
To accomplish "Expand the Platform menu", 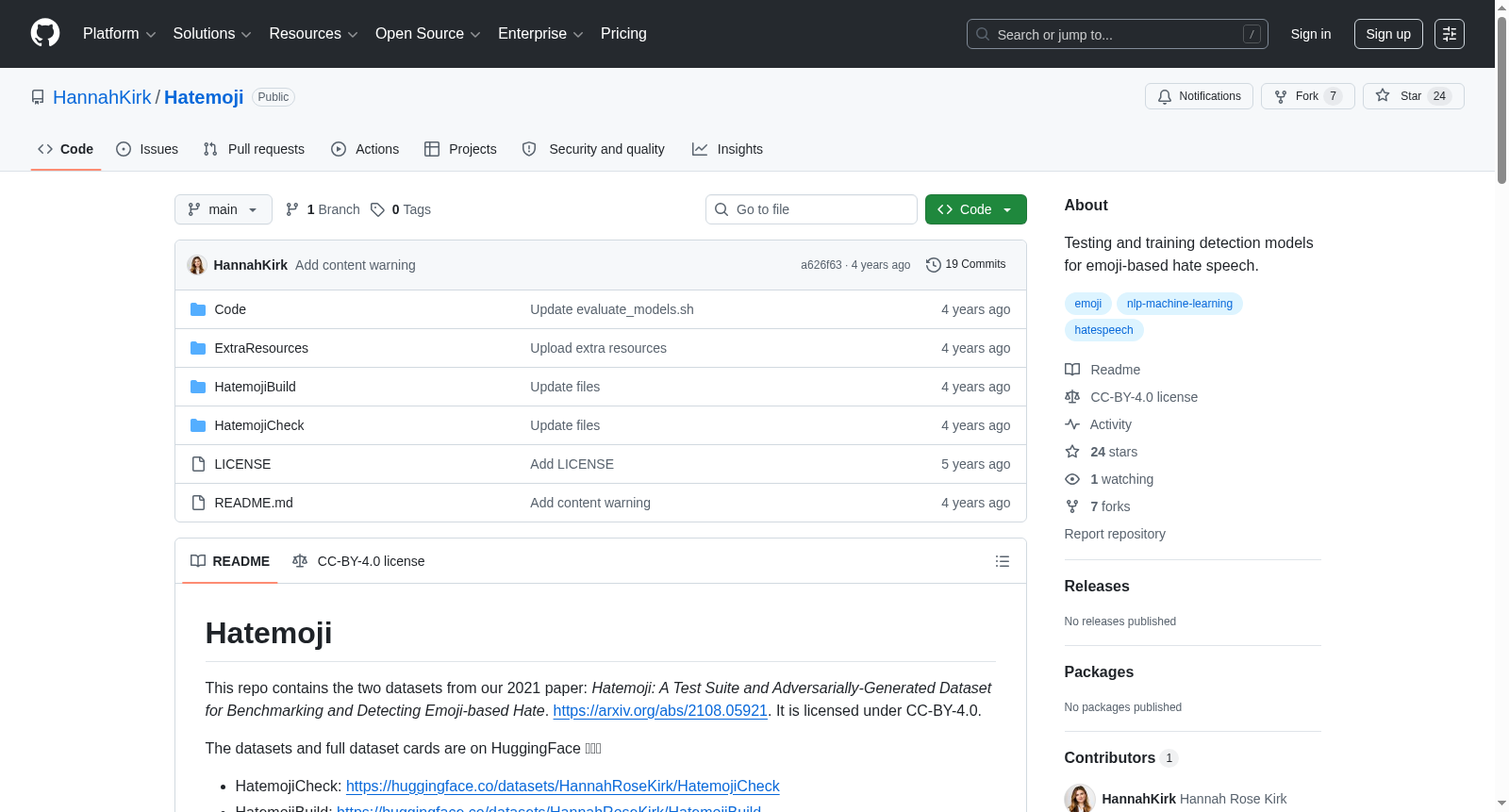I will pos(119,34).
